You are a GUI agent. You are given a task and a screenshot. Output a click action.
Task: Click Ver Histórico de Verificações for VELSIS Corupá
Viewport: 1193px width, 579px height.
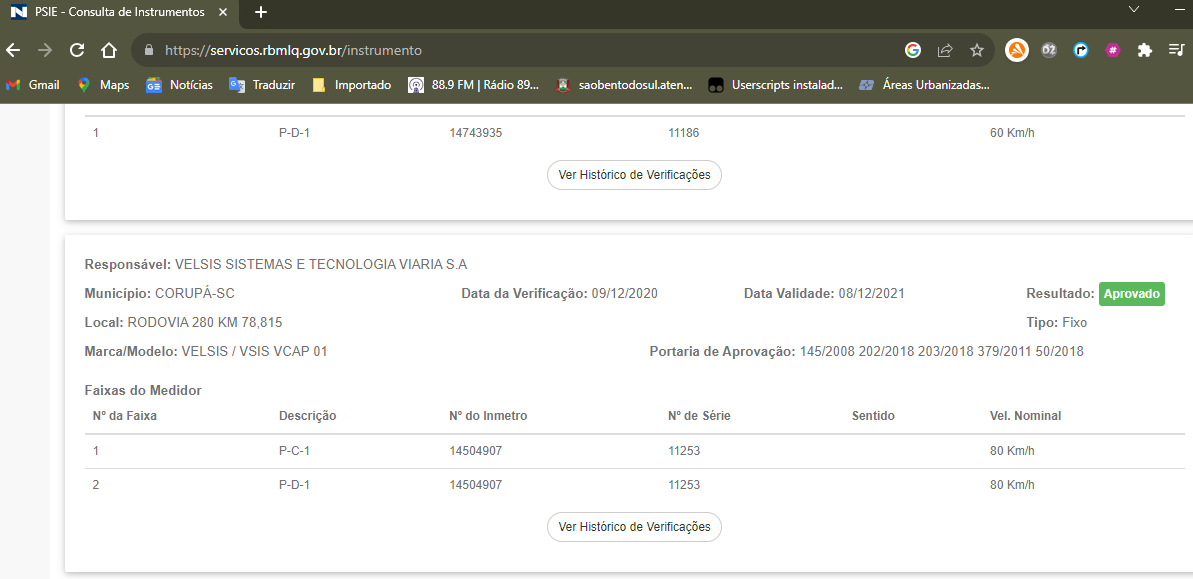(x=634, y=527)
